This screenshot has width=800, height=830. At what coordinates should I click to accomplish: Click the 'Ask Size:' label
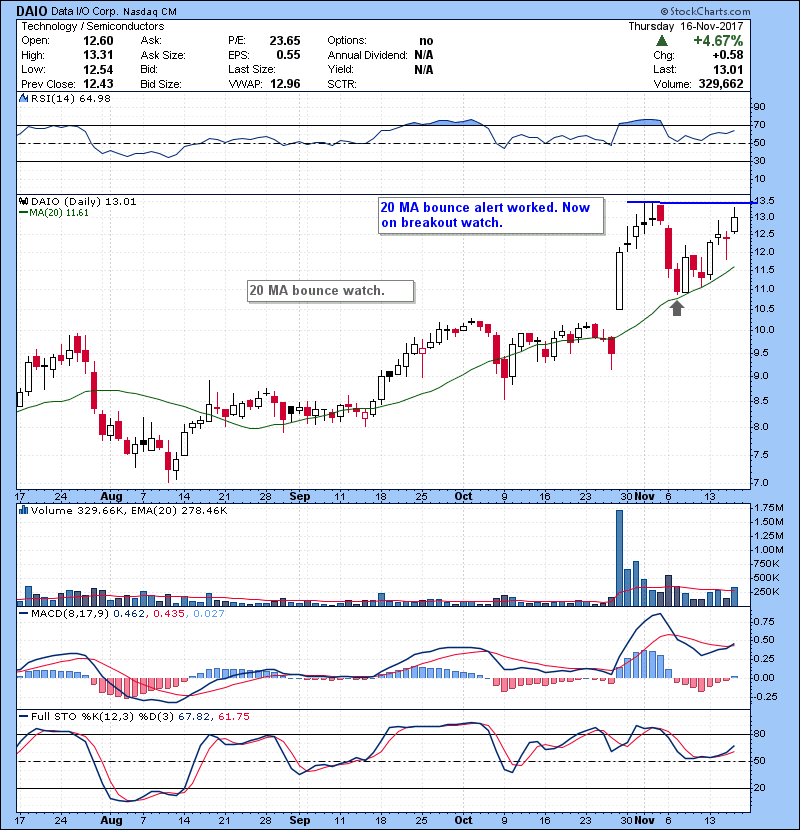click(163, 55)
